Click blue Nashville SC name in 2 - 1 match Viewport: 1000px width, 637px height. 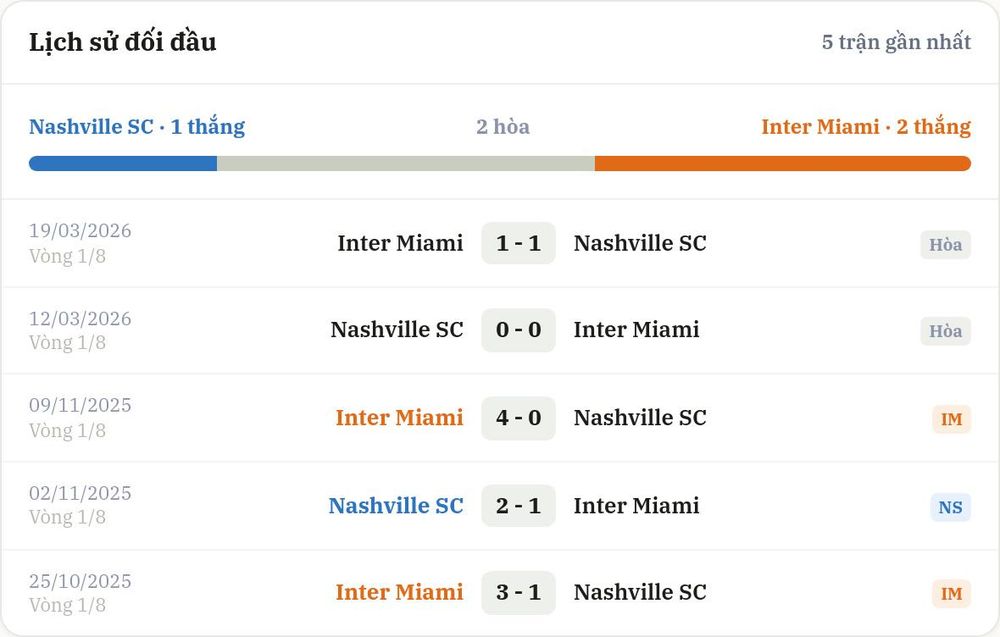[x=396, y=506]
